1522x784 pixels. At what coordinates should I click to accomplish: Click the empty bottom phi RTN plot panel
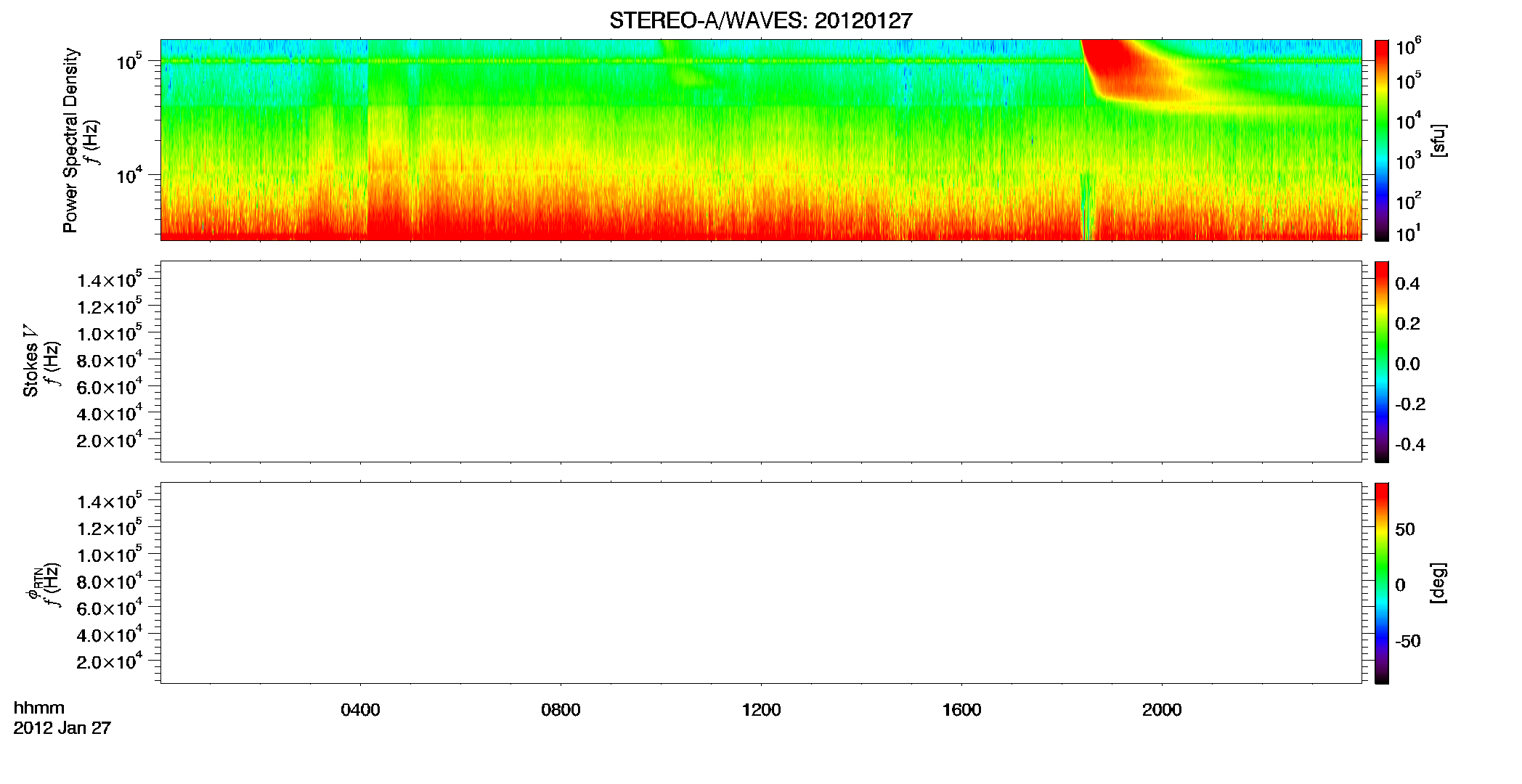(760, 583)
